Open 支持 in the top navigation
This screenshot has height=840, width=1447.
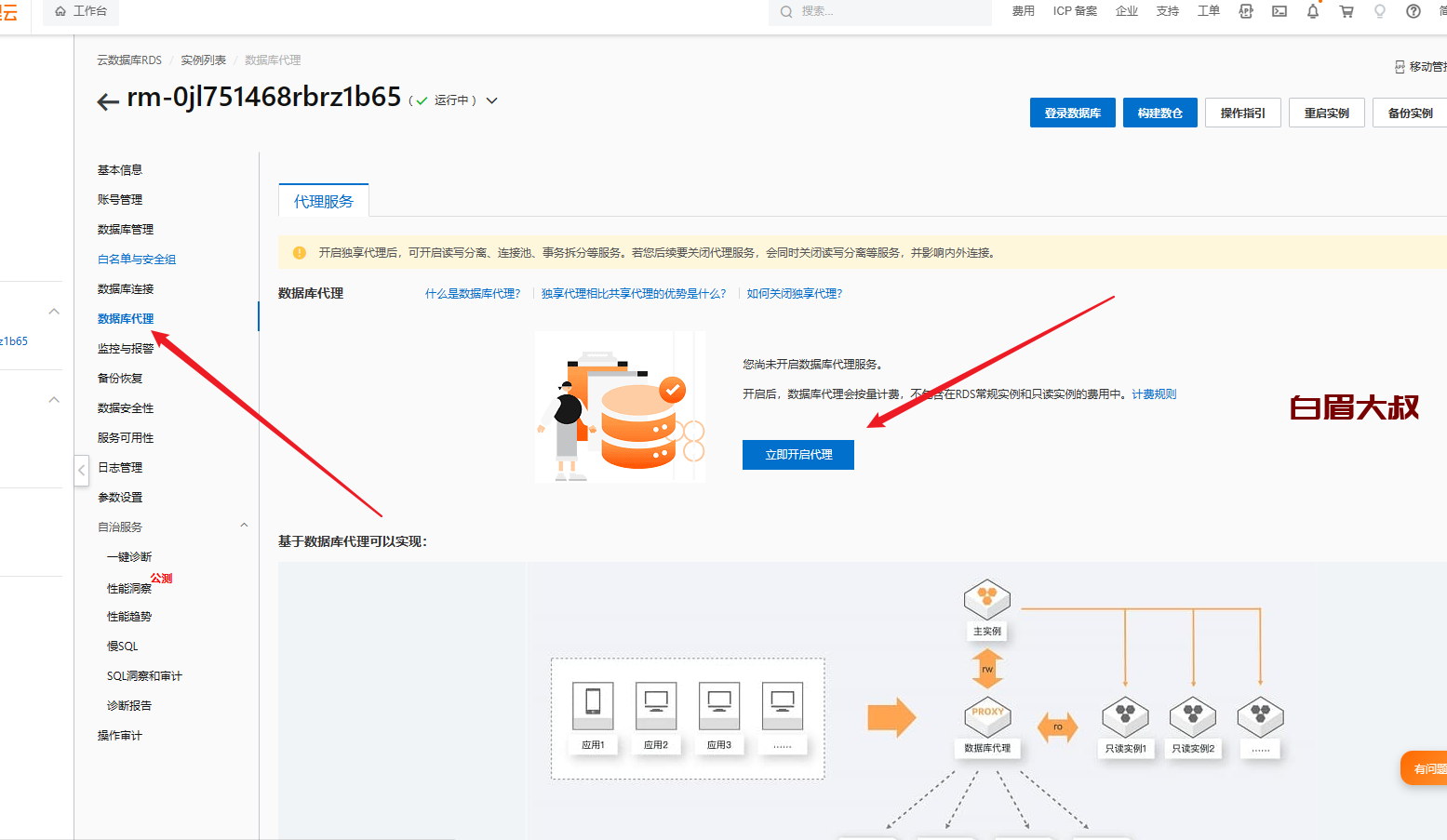click(1168, 11)
